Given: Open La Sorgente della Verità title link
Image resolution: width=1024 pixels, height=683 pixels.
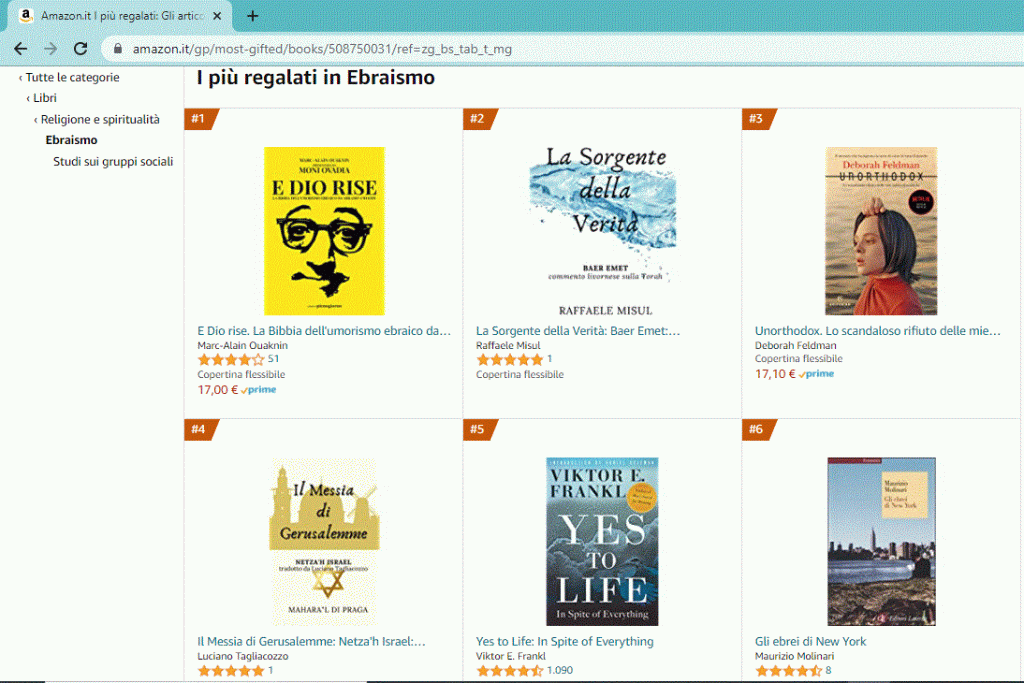Looking at the screenshot, I should (x=577, y=330).
